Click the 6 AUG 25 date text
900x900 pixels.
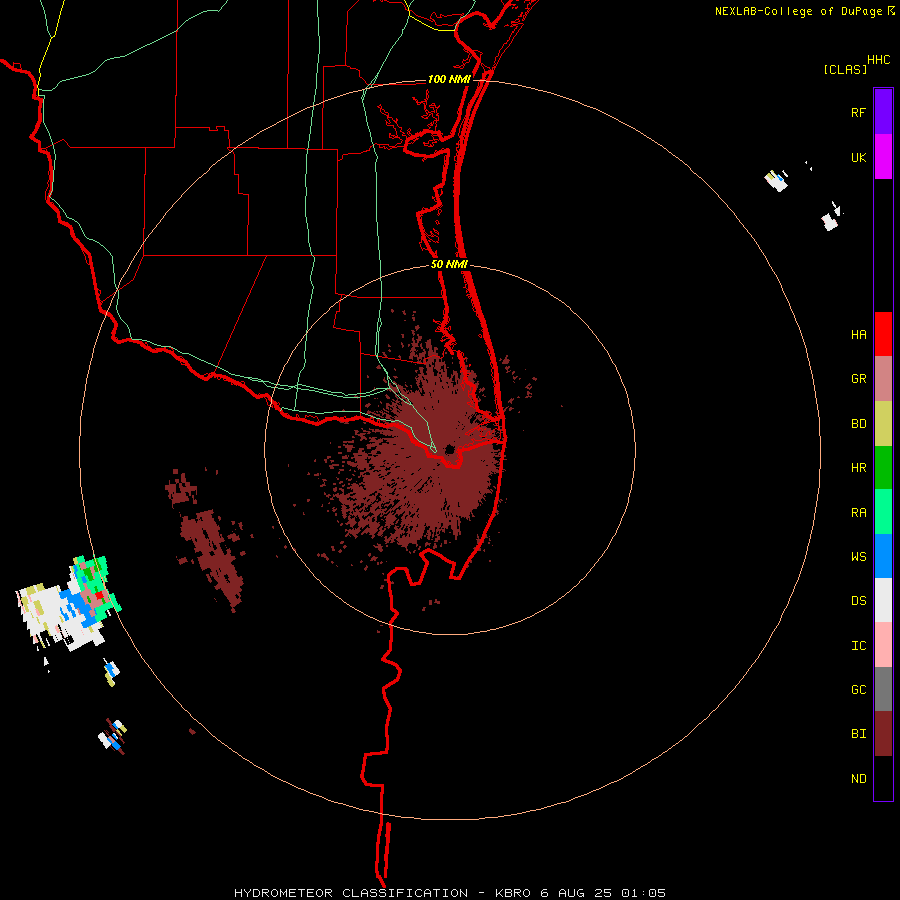coord(576,893)
